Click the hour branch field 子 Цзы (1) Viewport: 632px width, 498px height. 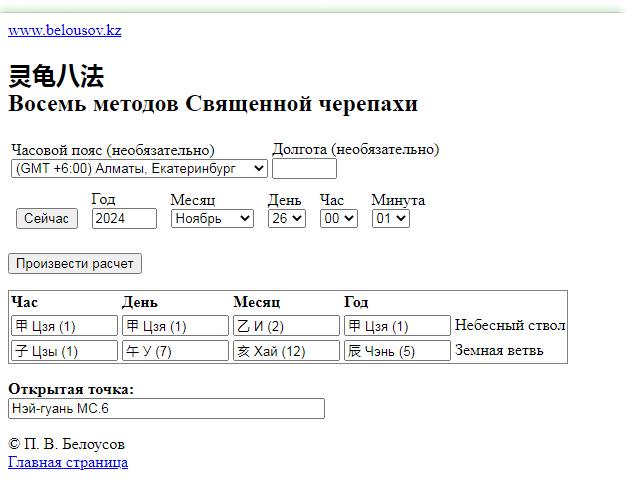pyautogui.click(x=64, y=351)
